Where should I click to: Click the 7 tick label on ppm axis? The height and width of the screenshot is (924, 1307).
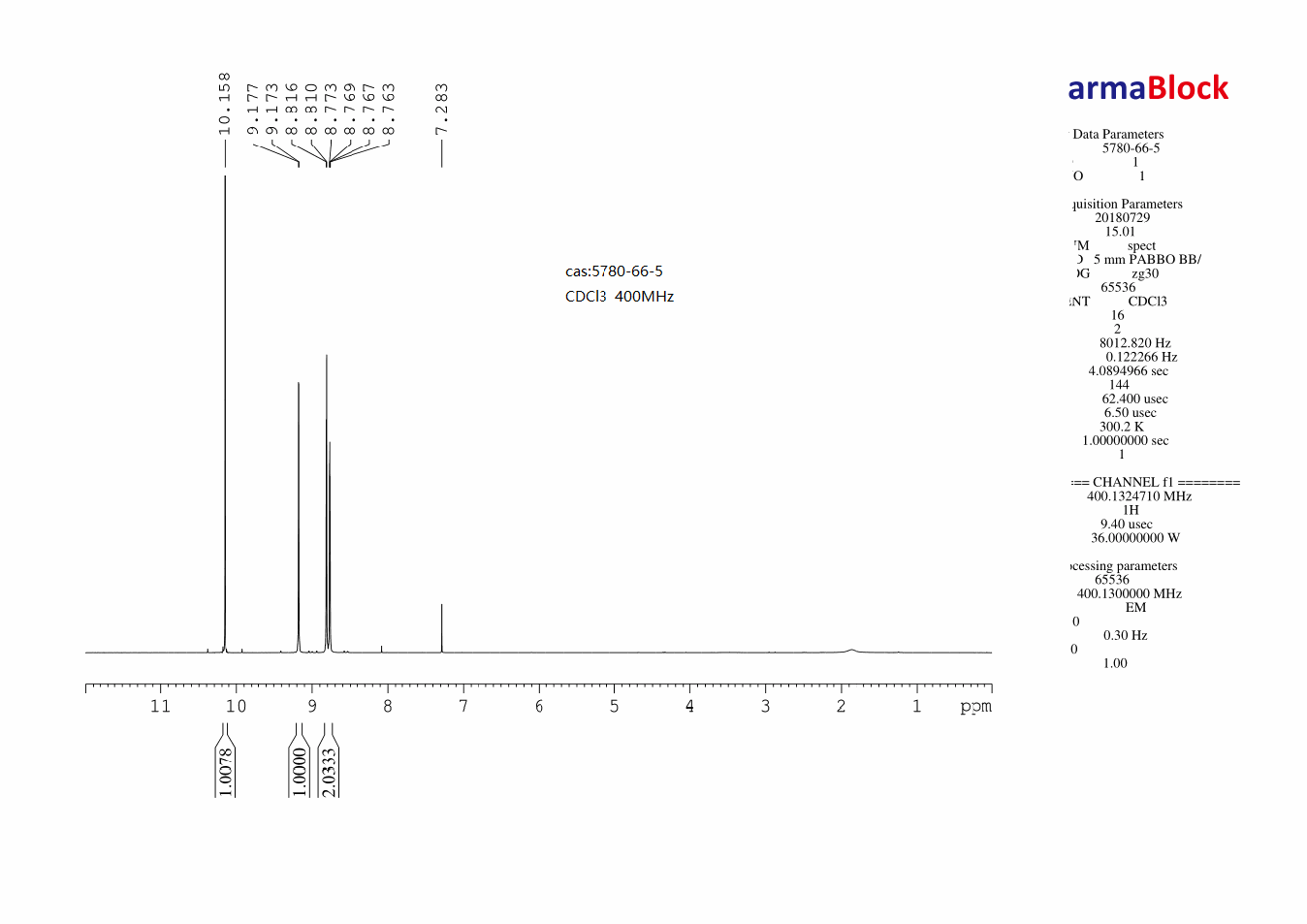pos(463,706)
